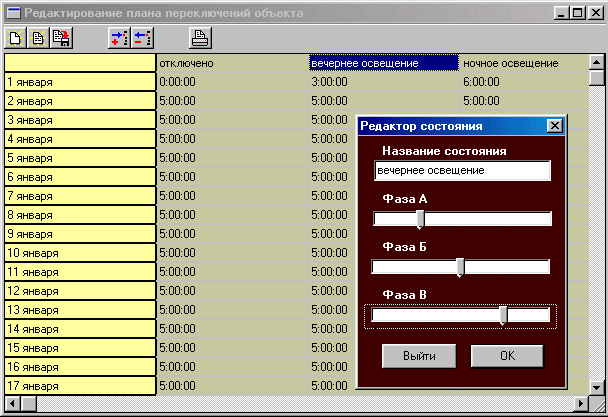
Task: Select the вечернее освещение column header
Action: pyautogui.click(x=384, y=63)
